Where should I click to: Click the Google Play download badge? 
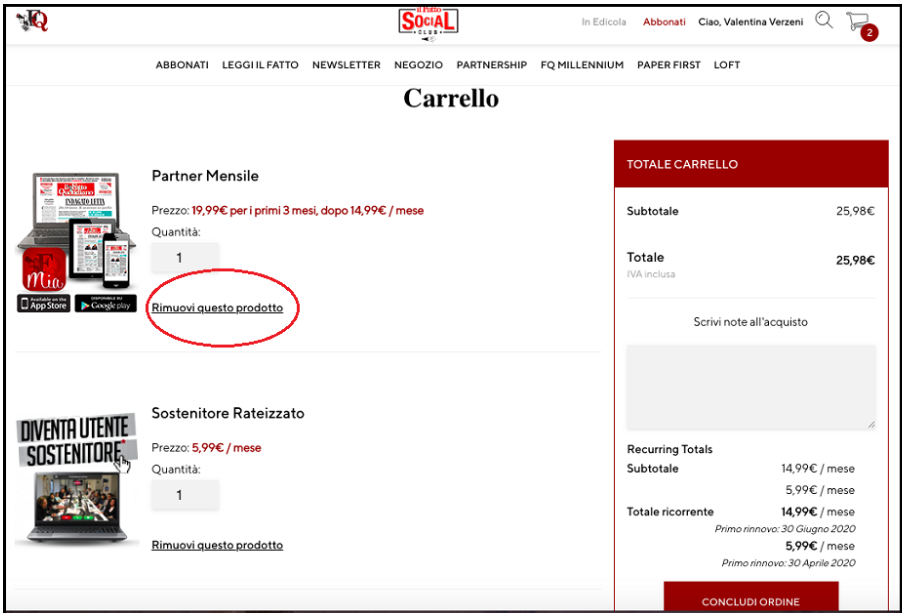[106, 304]
